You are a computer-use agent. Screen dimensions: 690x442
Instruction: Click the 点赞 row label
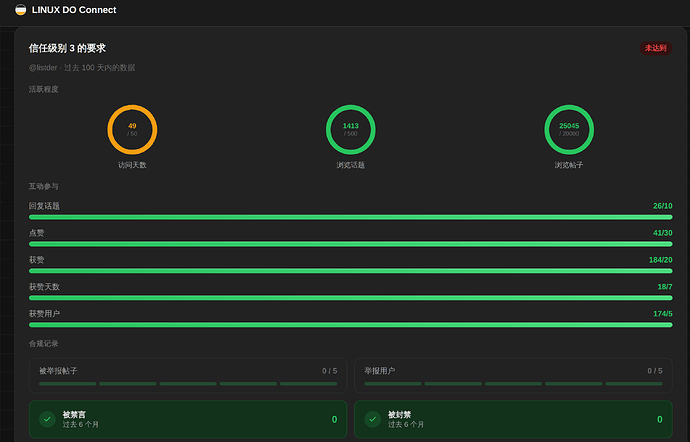tap(37, 233)
